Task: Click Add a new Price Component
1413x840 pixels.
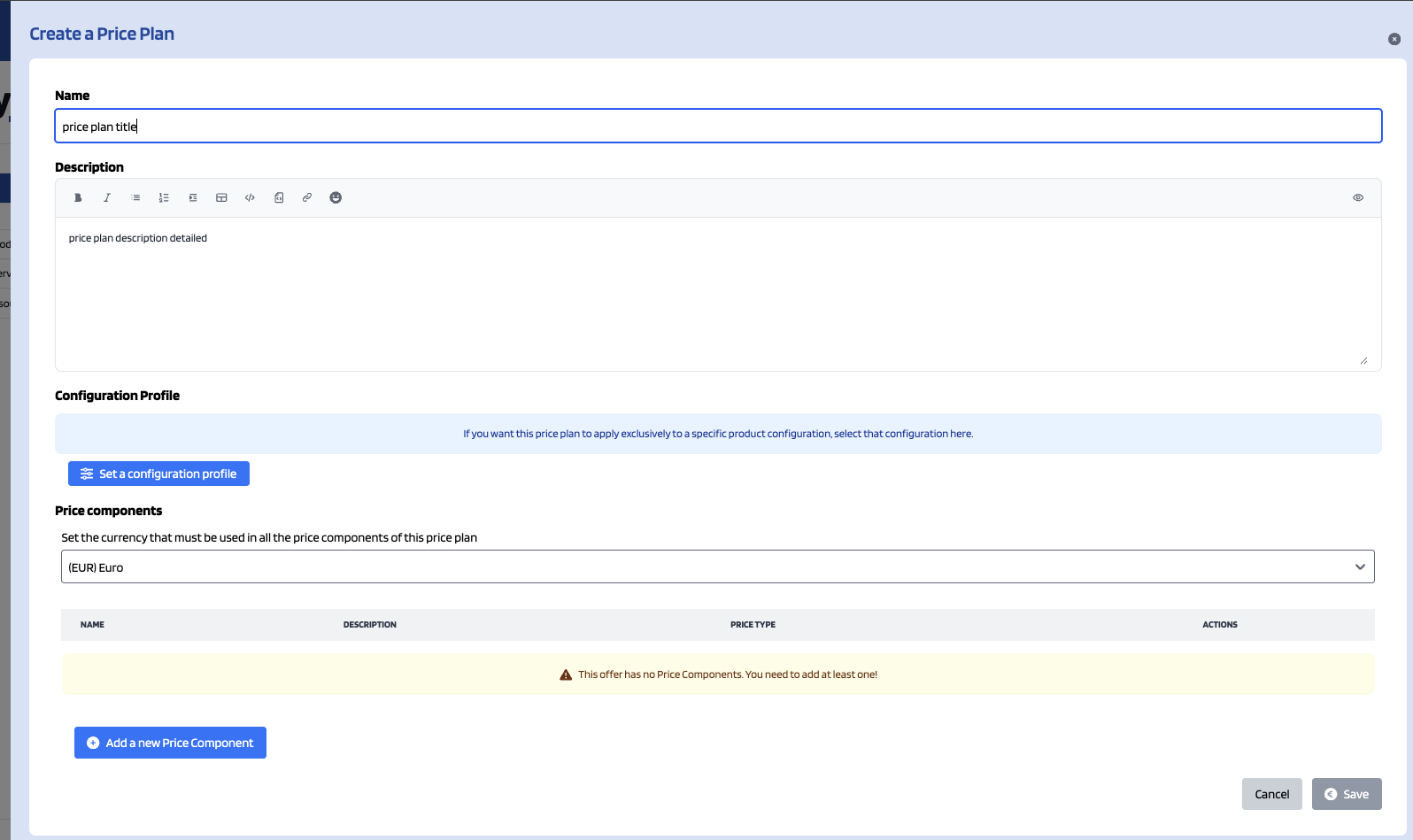Action: pyautogui.click(x=170, y=743)
